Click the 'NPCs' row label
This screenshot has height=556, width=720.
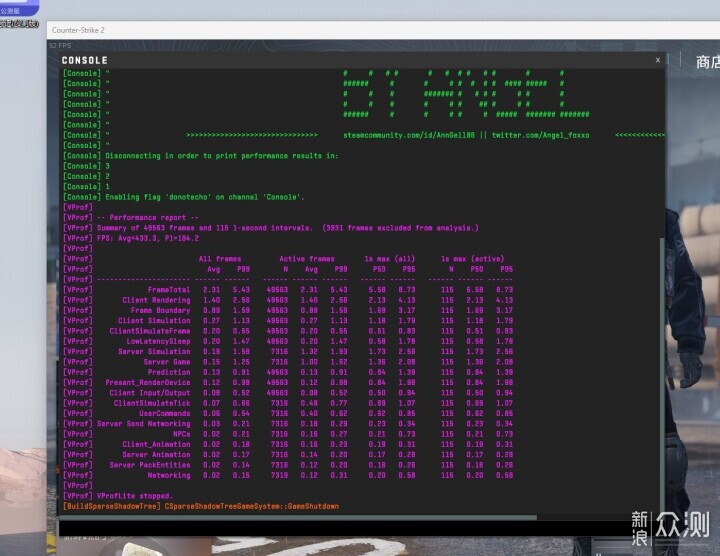(181, 434)
